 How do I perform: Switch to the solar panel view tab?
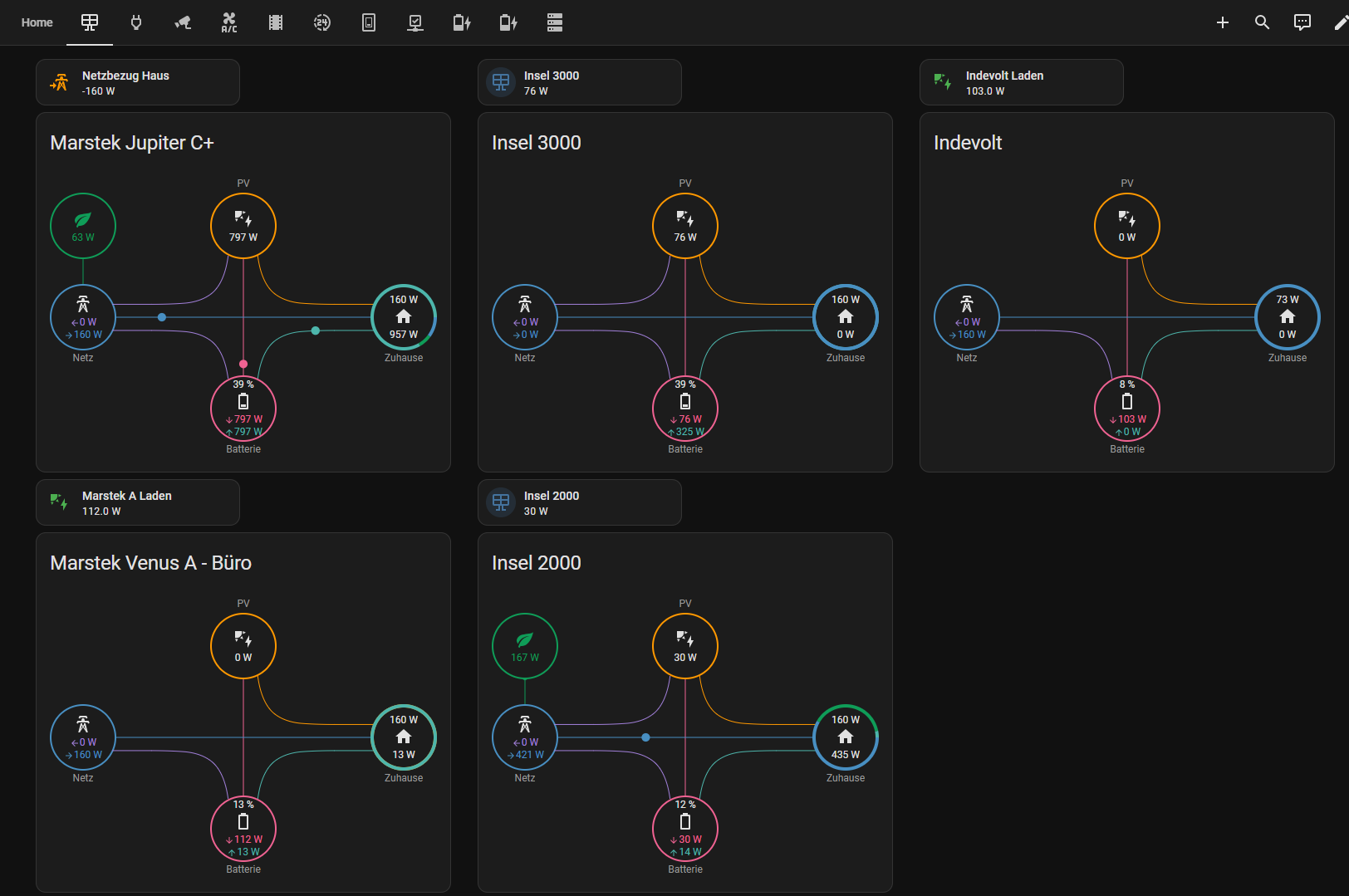click(90, 22)
